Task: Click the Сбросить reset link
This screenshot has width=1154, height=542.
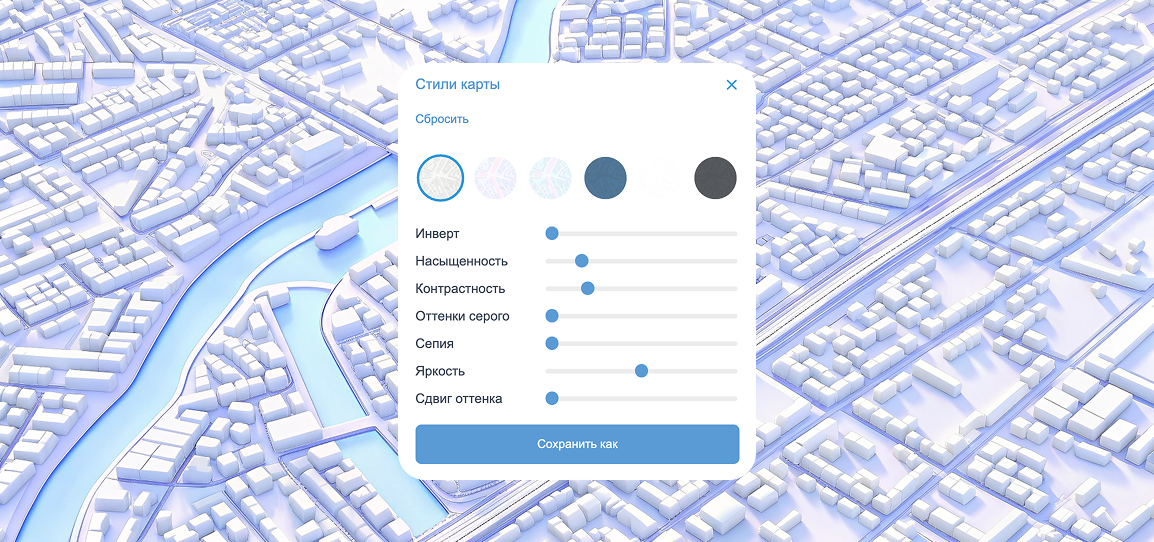Action: point(442,119)
